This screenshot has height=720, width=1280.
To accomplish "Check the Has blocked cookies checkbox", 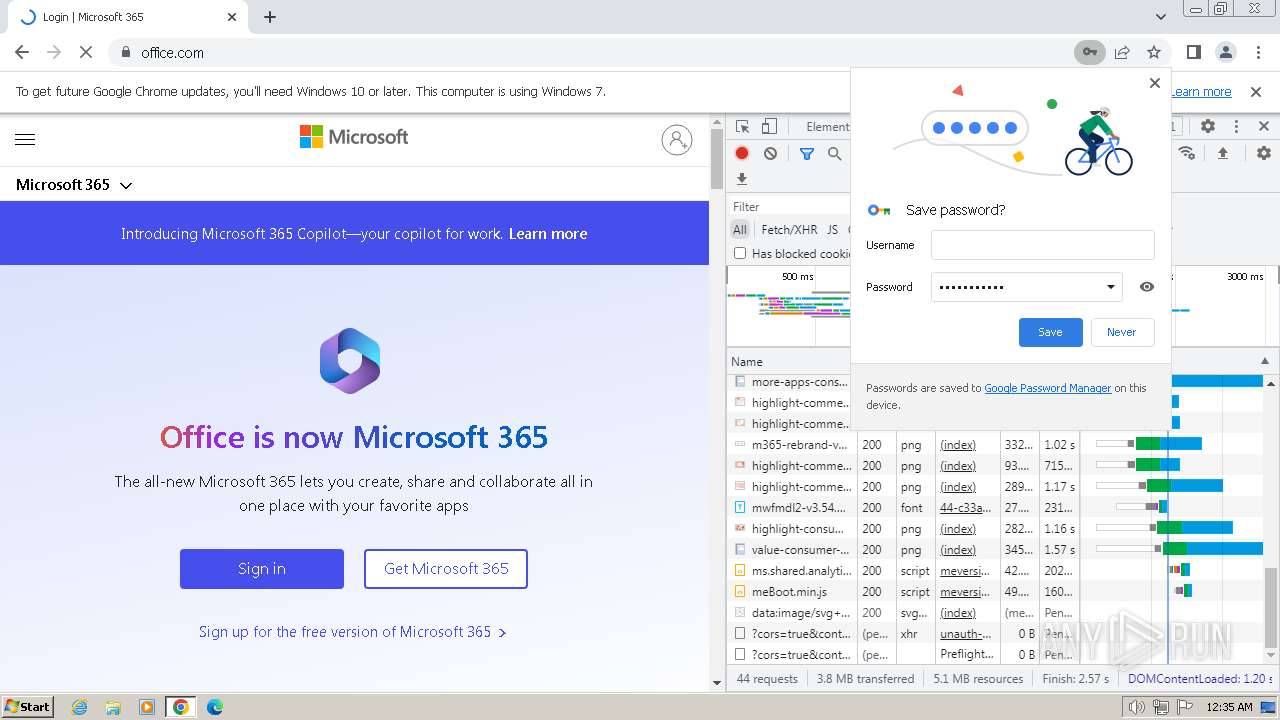I will [x=740, y=253].
